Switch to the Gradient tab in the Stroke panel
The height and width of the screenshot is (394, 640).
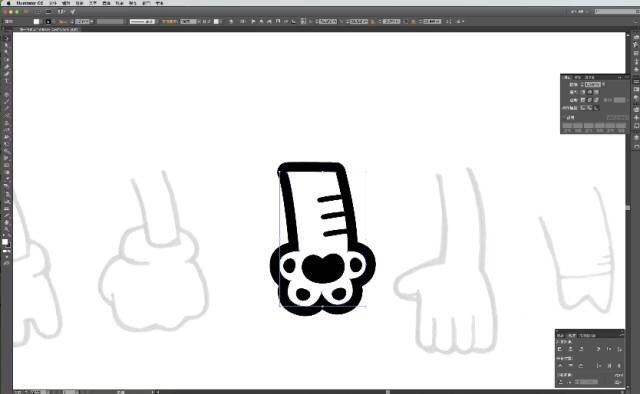point(577,78)
